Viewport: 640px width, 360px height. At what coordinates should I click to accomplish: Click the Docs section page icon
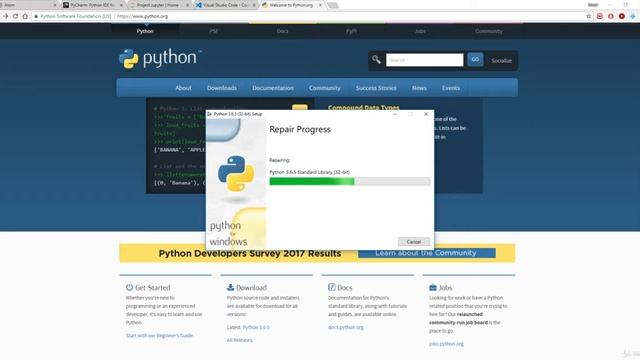coord(331,287)
